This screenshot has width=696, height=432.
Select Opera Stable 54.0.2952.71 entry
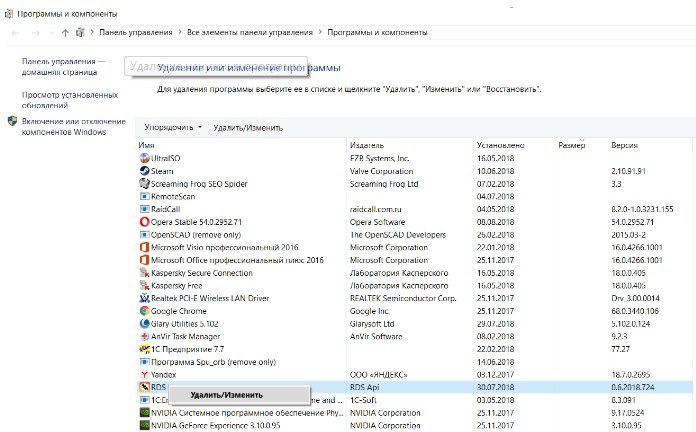click(196, 222)
